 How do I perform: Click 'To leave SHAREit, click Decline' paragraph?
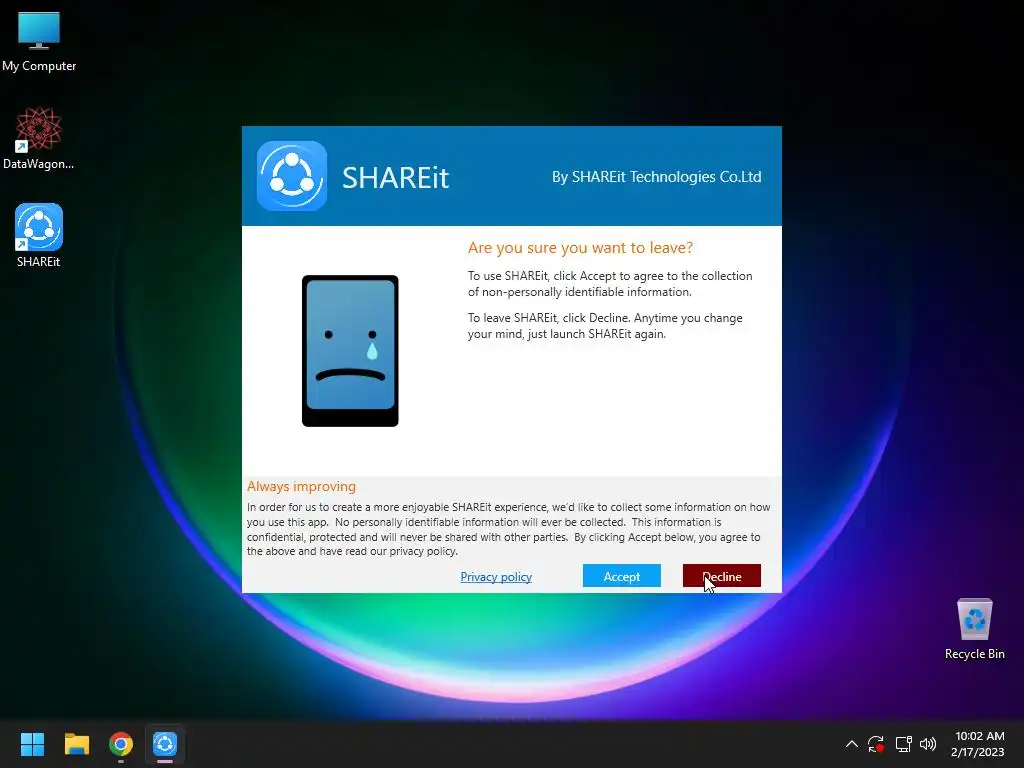(x=605, y=326)
